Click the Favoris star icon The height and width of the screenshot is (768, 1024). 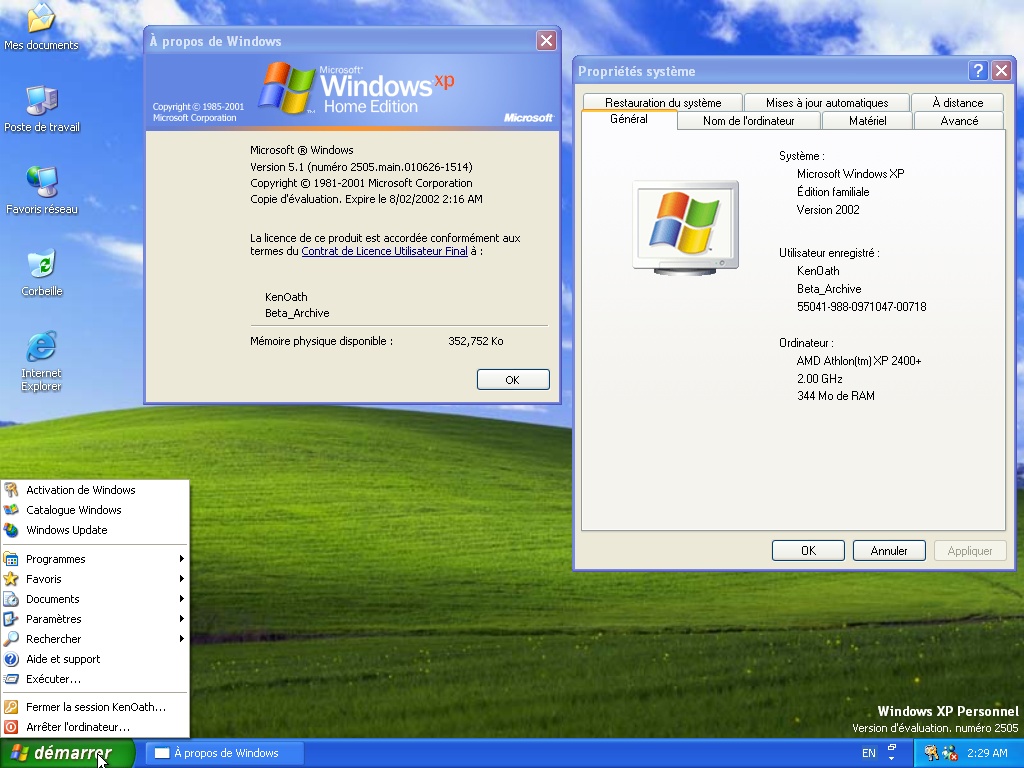coord(11,579)
